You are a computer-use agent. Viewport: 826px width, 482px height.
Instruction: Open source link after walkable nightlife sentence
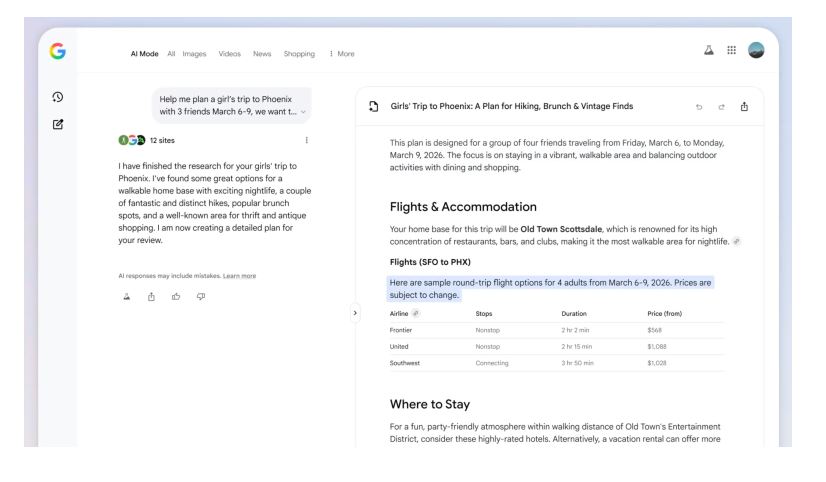pyautogui.click(x=736, y=241)
